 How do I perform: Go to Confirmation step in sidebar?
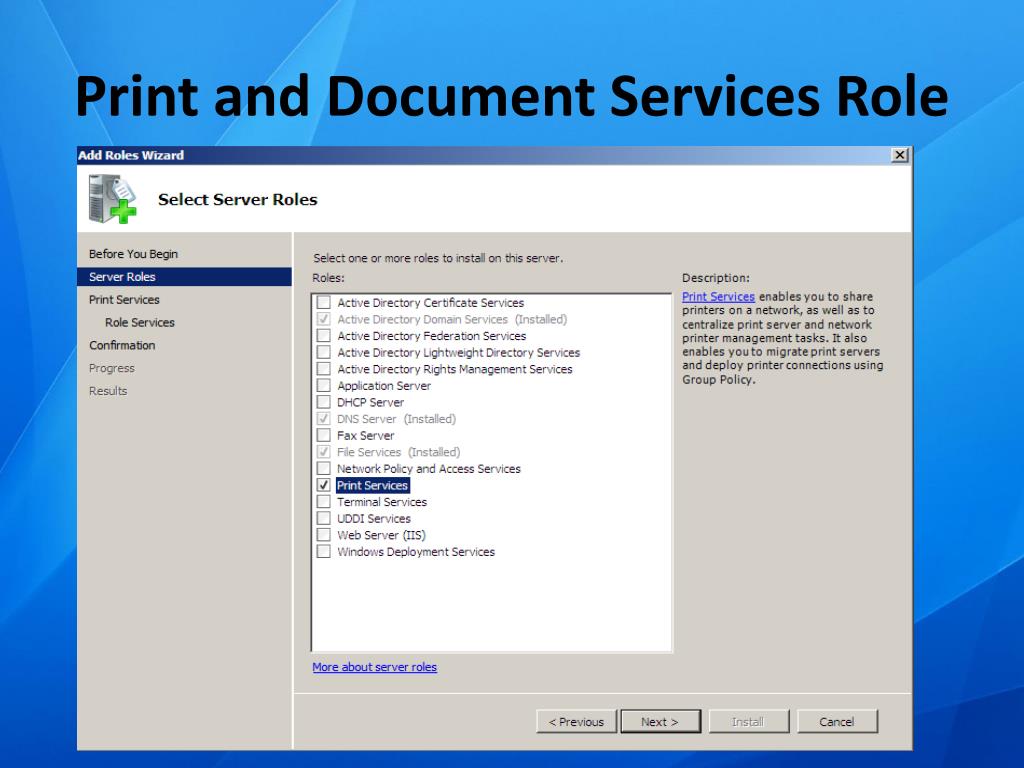point(122,345)
